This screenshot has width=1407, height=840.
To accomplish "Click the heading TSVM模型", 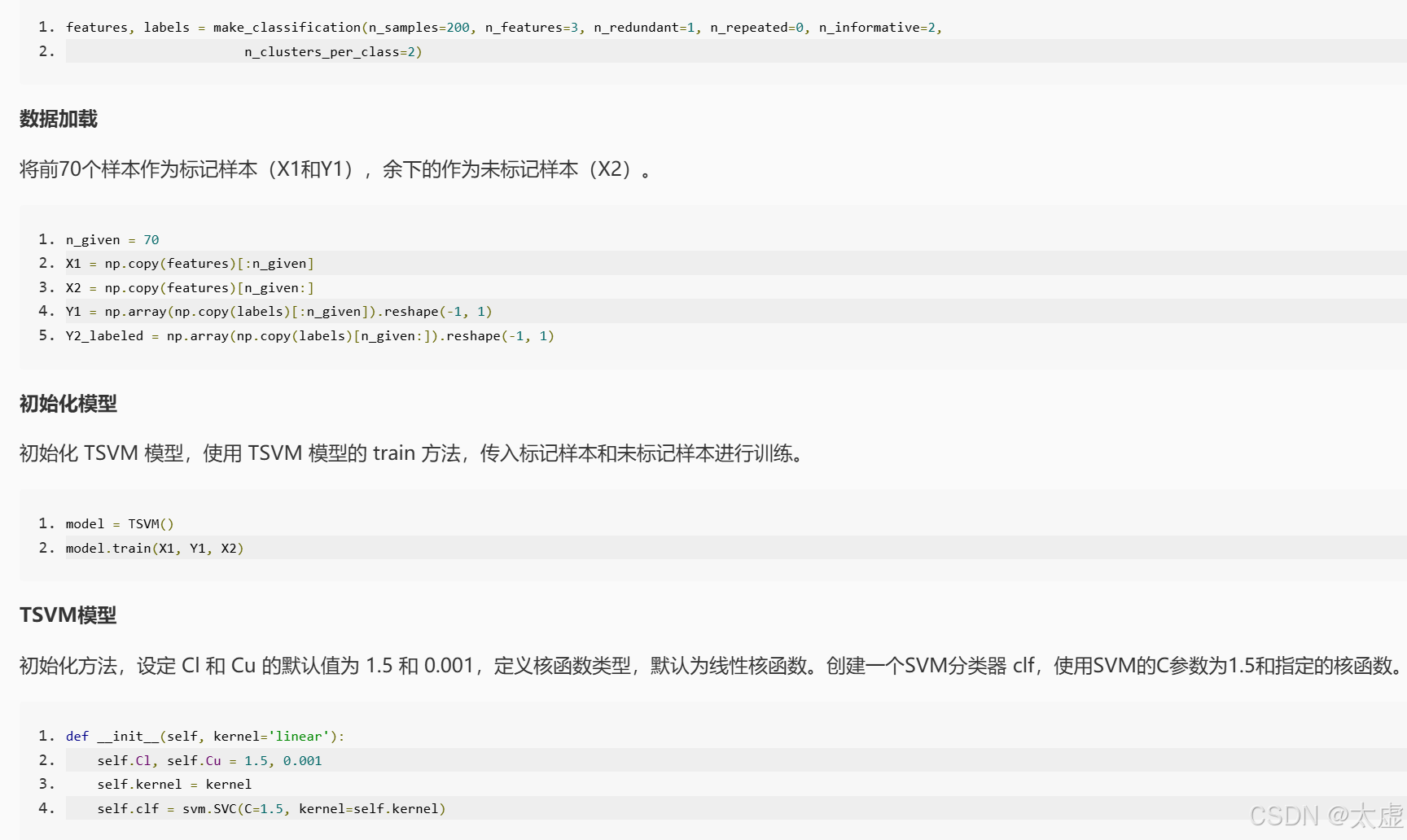I will (x=68, y=615).
